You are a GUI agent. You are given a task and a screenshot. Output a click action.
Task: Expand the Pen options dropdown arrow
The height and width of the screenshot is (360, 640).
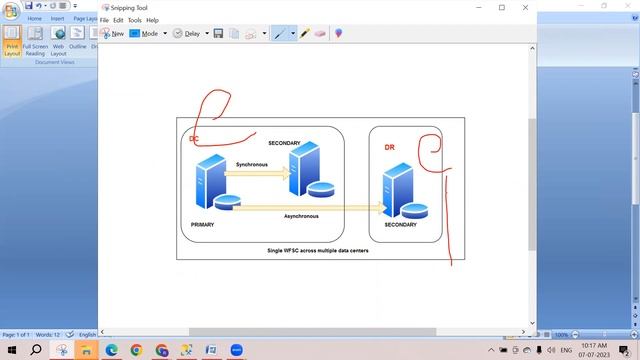293,33
